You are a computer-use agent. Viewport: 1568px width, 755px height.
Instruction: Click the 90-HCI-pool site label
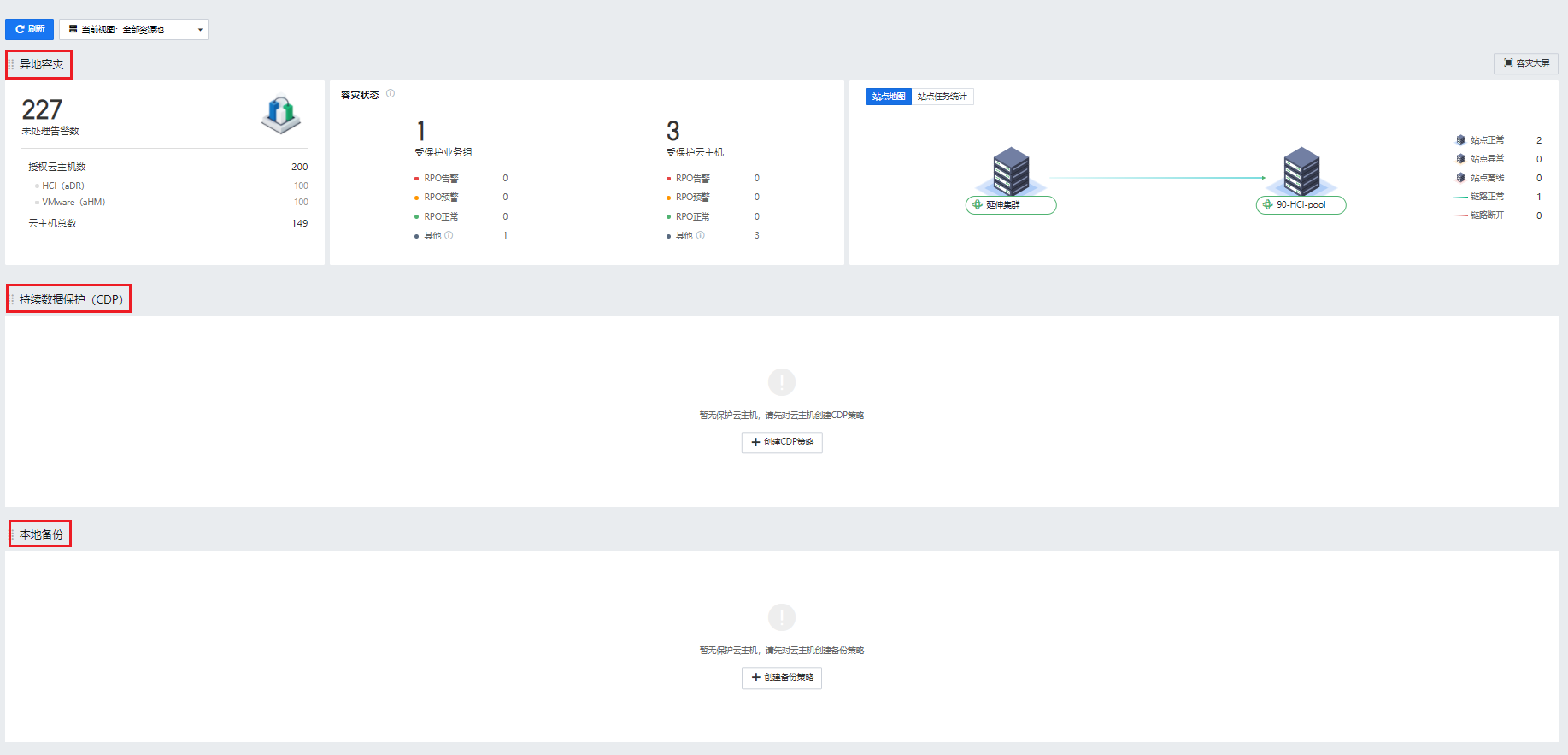point(1301,205)
